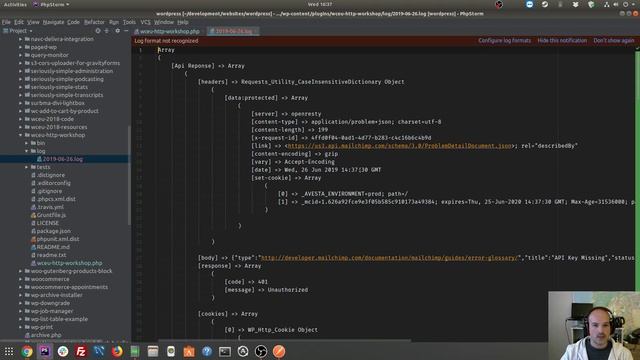Click the locate/scroll-from-source target icon
Screen dimensions: 640x360
coord(98,31)
